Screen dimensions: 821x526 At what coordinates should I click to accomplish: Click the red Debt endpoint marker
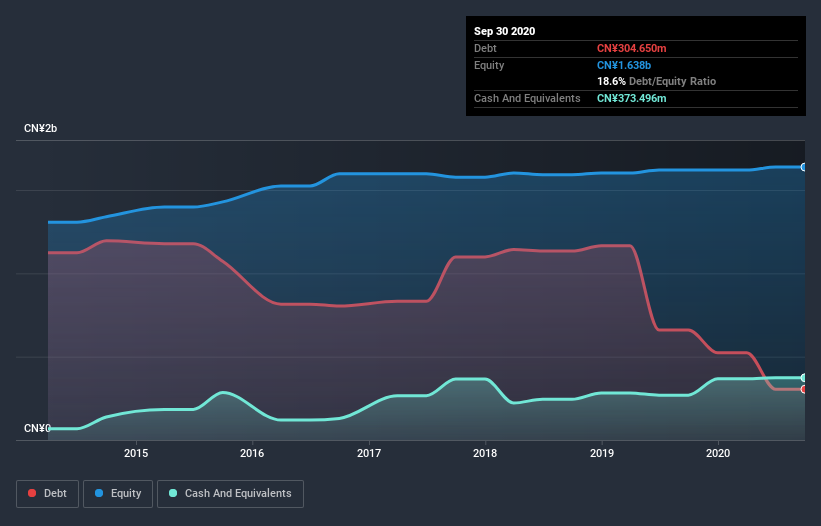click(x=804, y=389)
